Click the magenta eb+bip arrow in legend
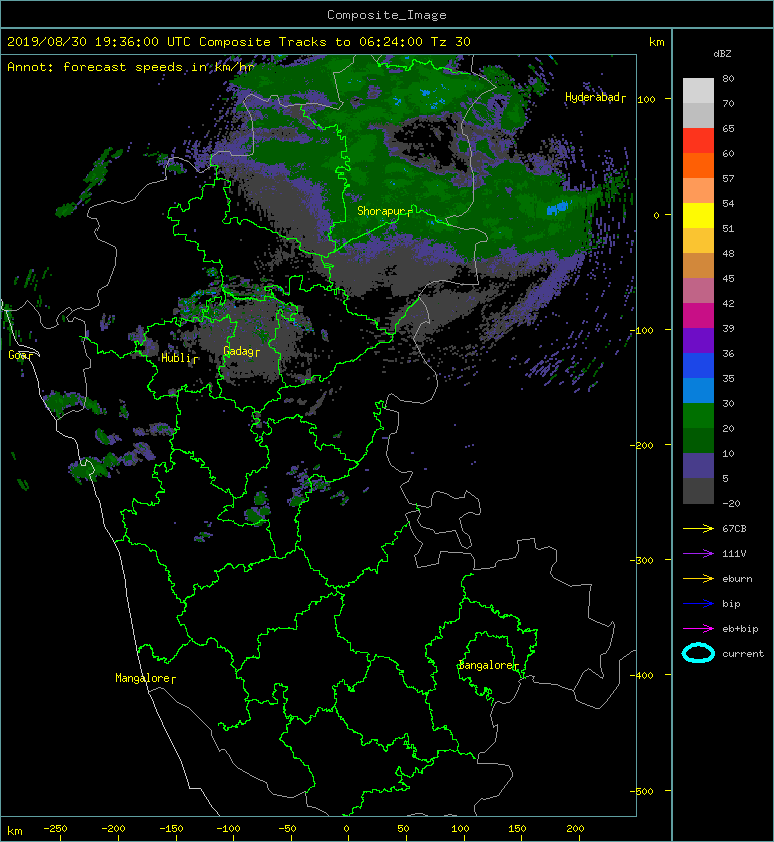 coord(698,629)
